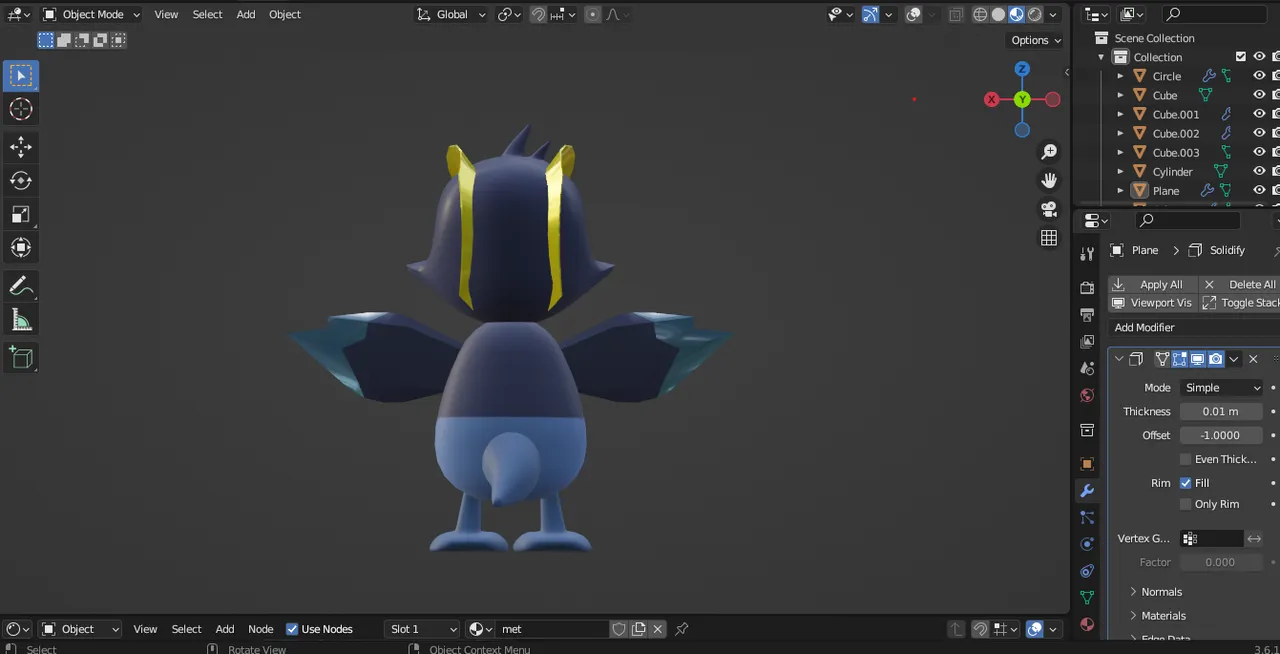The height and width of the screenshot is (654, 1280).
Task: Set selection mode to Extend icon
Action: click(64, 40)
